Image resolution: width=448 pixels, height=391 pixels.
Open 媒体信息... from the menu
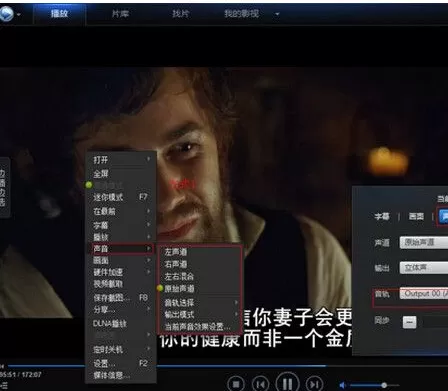[121, 375]
